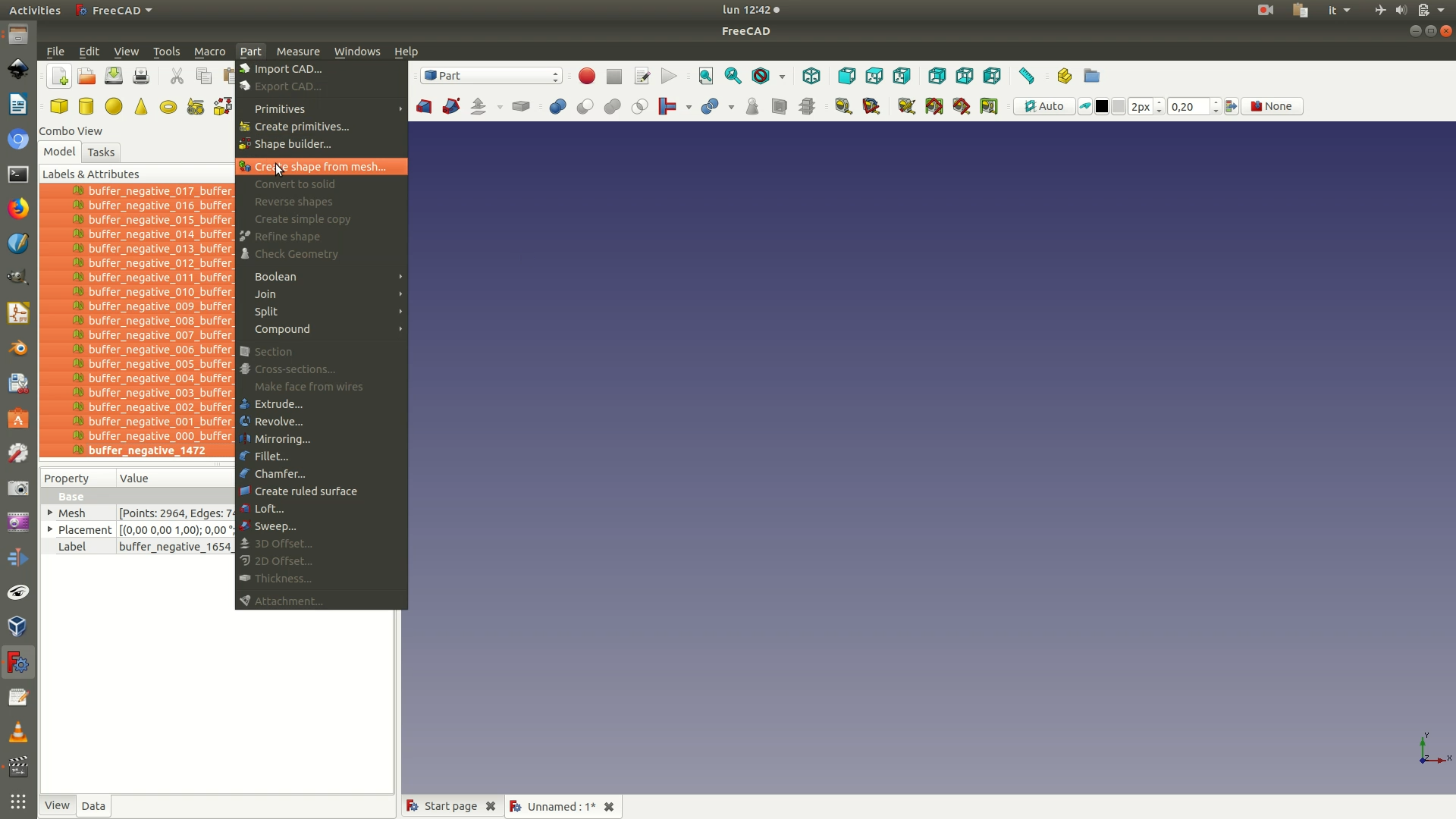Open the Split submenu
Image resolution: width=1456 pixels, height=819 pixels.
(x=322, y=312)
